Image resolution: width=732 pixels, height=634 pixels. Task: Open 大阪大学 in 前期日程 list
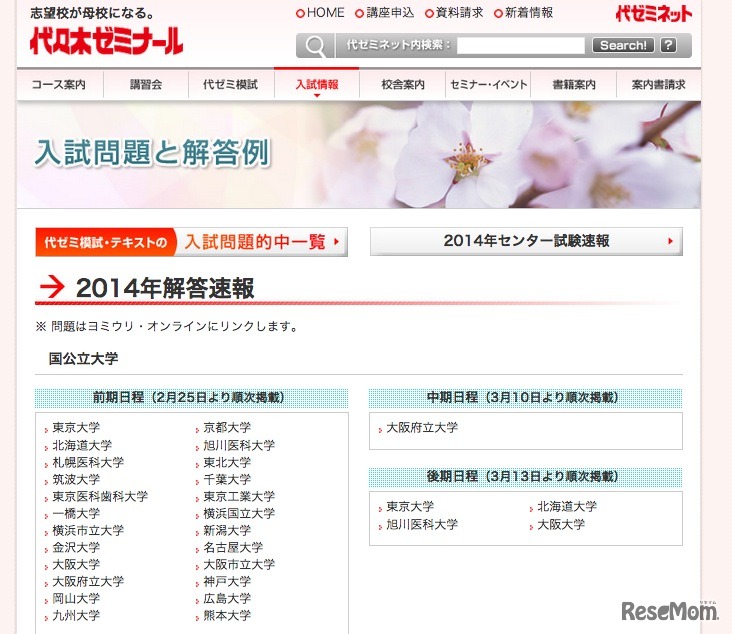(x=76, y=564)
